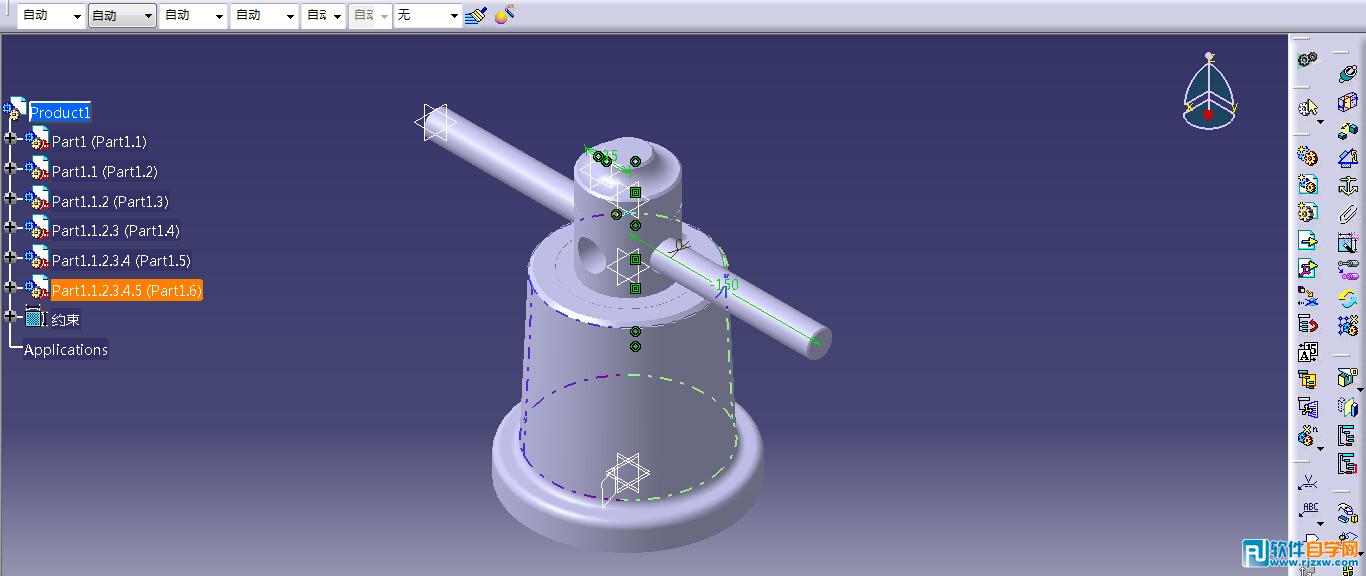Select highlighted Part1.1.2.3.4.5 (Part1.6) label
This screenshot has width=1366, height=576.
coord(127,290)
